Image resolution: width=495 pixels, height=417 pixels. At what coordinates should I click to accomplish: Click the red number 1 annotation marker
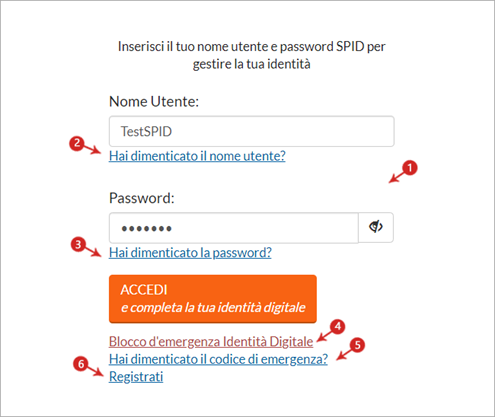410,168
